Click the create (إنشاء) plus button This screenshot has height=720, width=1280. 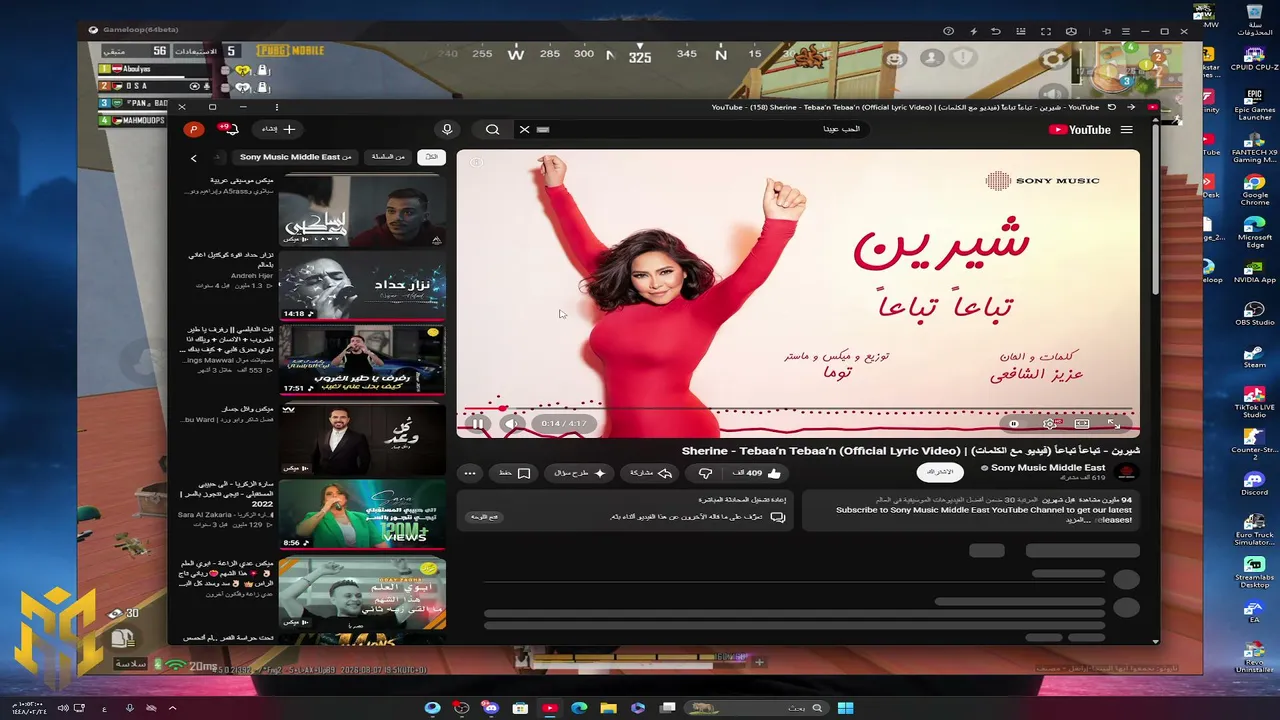279,129
